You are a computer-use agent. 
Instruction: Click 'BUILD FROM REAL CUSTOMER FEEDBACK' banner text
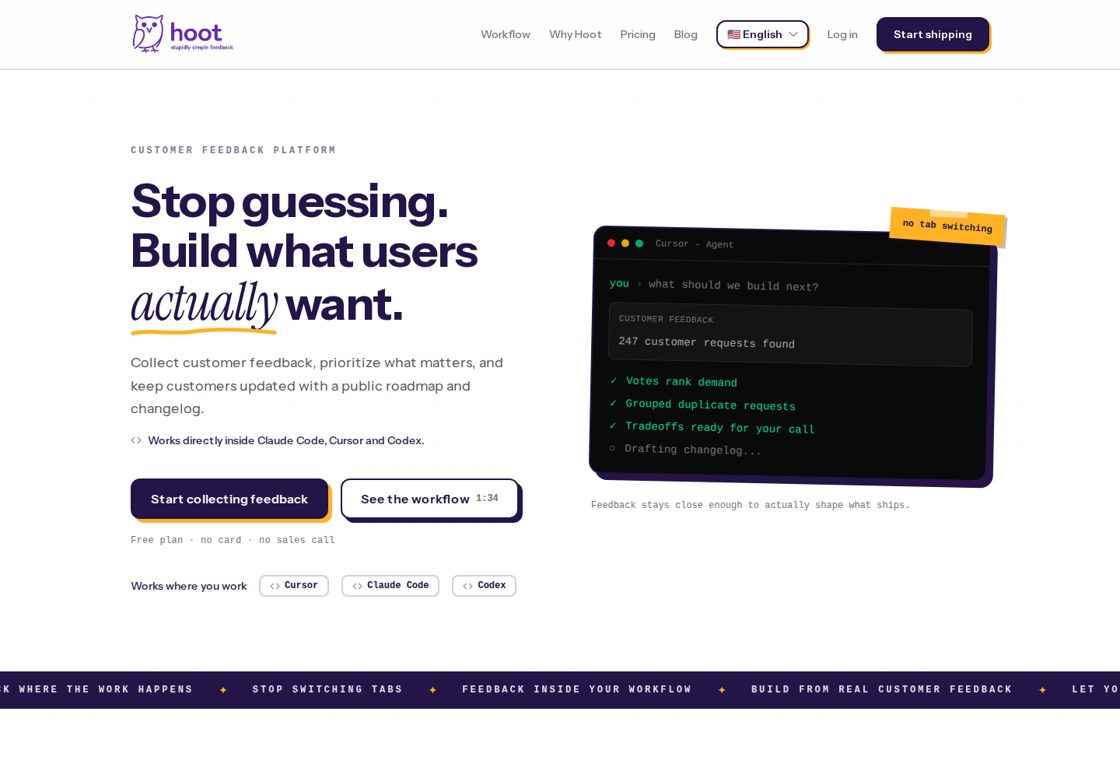click(881, 689)
